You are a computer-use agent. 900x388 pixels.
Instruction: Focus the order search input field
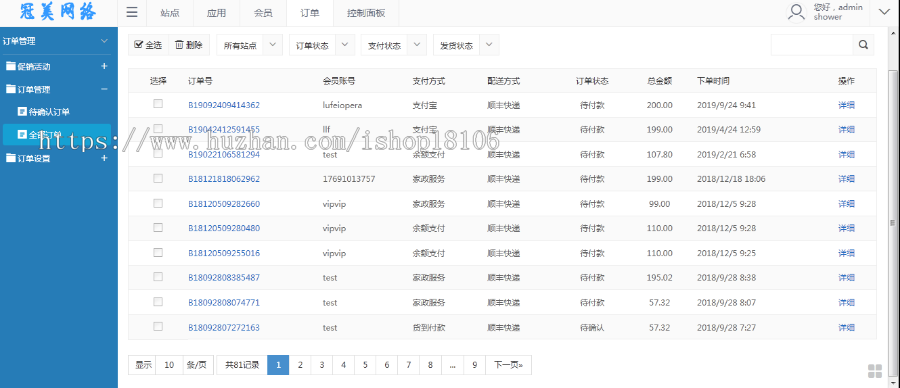[x=812, y=45]
